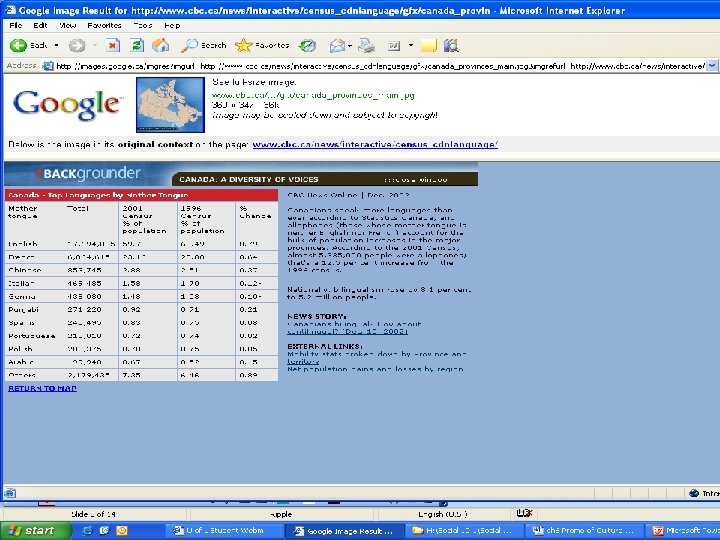Click the Print toolbar icon

coord(366,45)
